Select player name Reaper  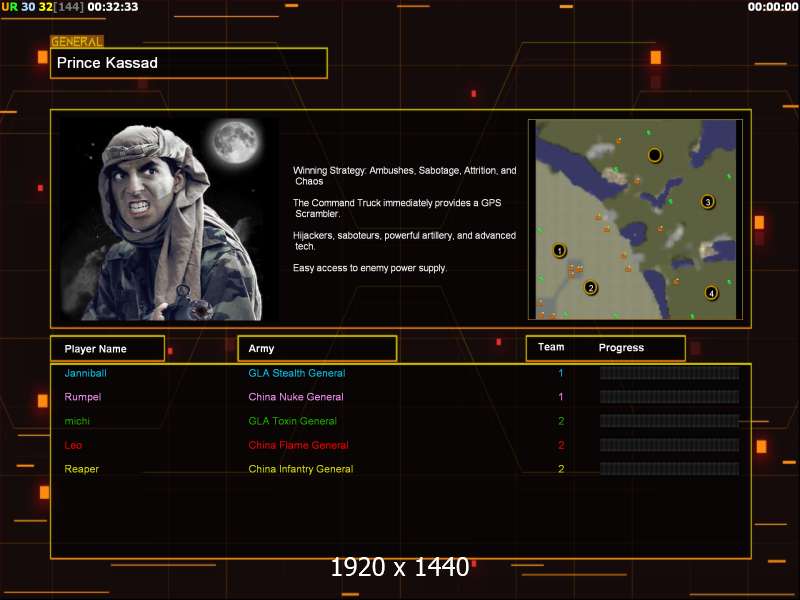(82, 469)
